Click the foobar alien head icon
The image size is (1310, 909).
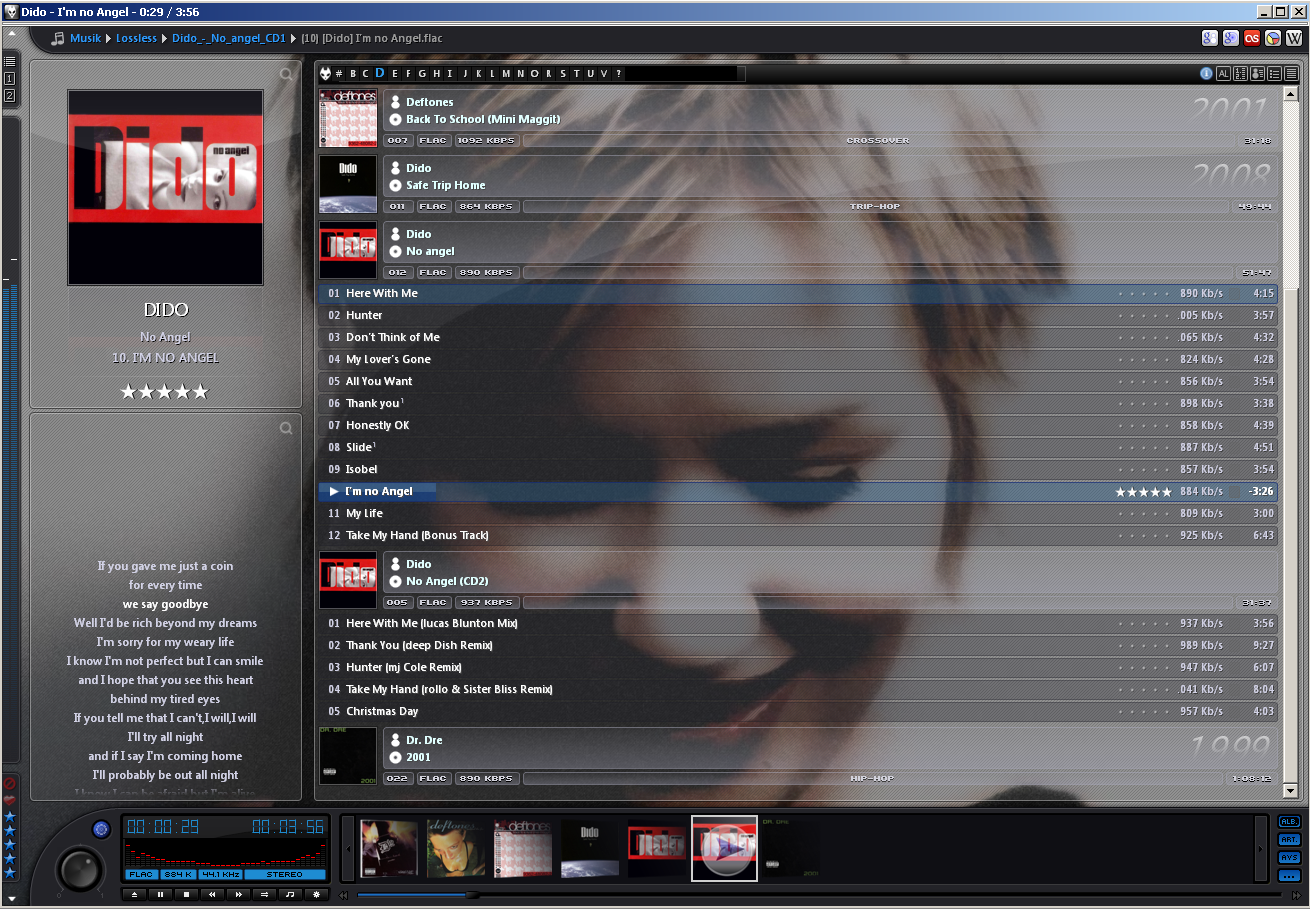325,73
